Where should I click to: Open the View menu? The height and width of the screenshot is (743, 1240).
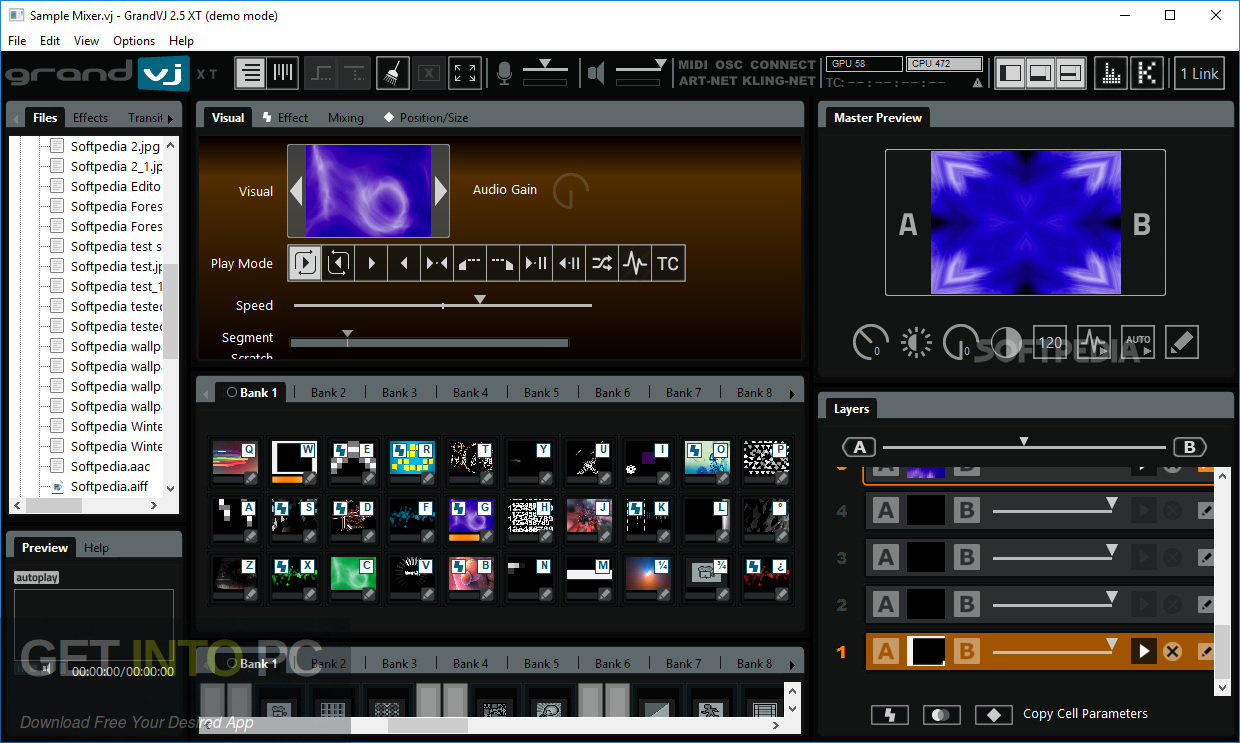click(86, 41)
